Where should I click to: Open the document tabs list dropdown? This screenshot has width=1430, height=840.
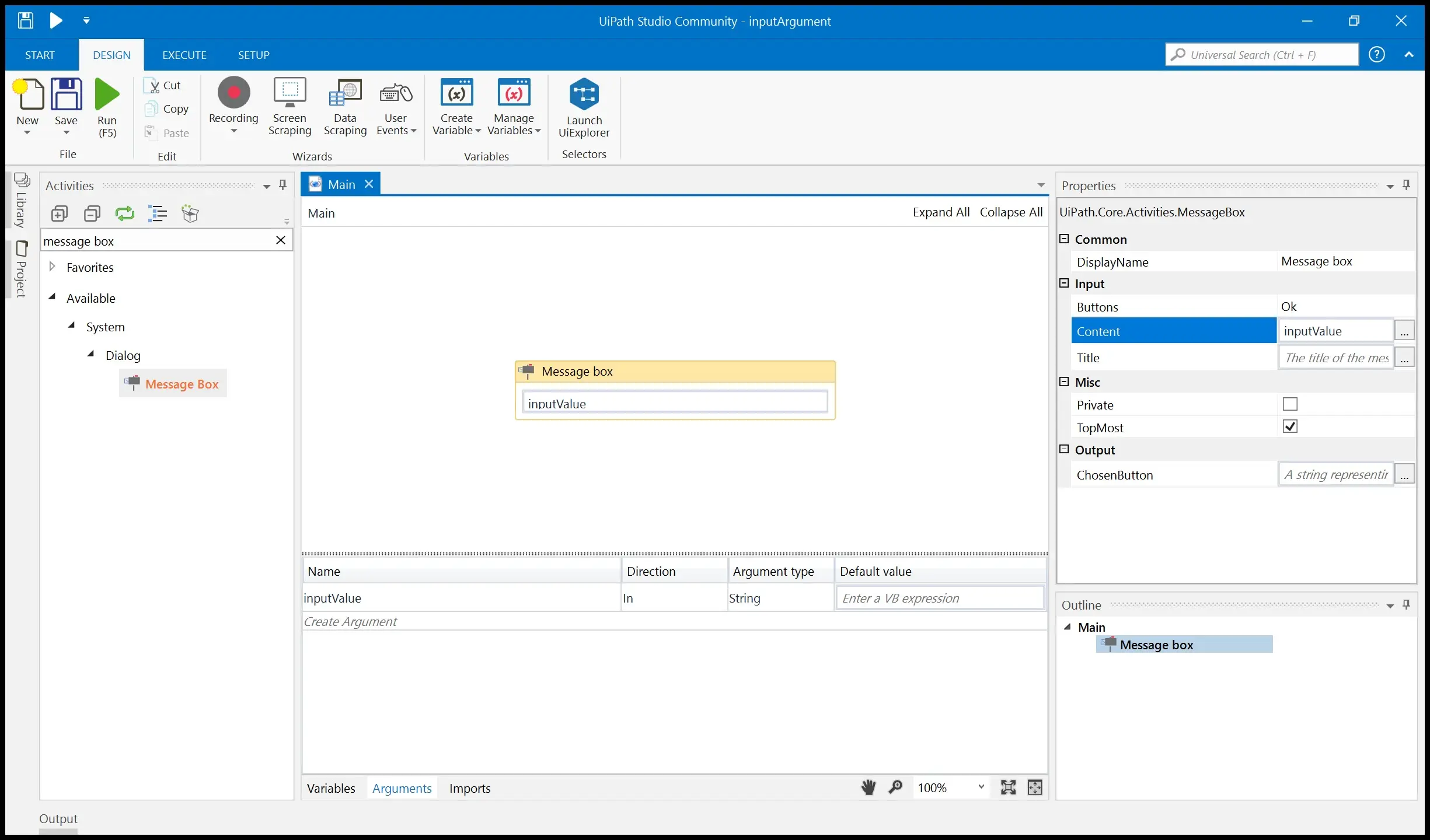[1041, 185]
